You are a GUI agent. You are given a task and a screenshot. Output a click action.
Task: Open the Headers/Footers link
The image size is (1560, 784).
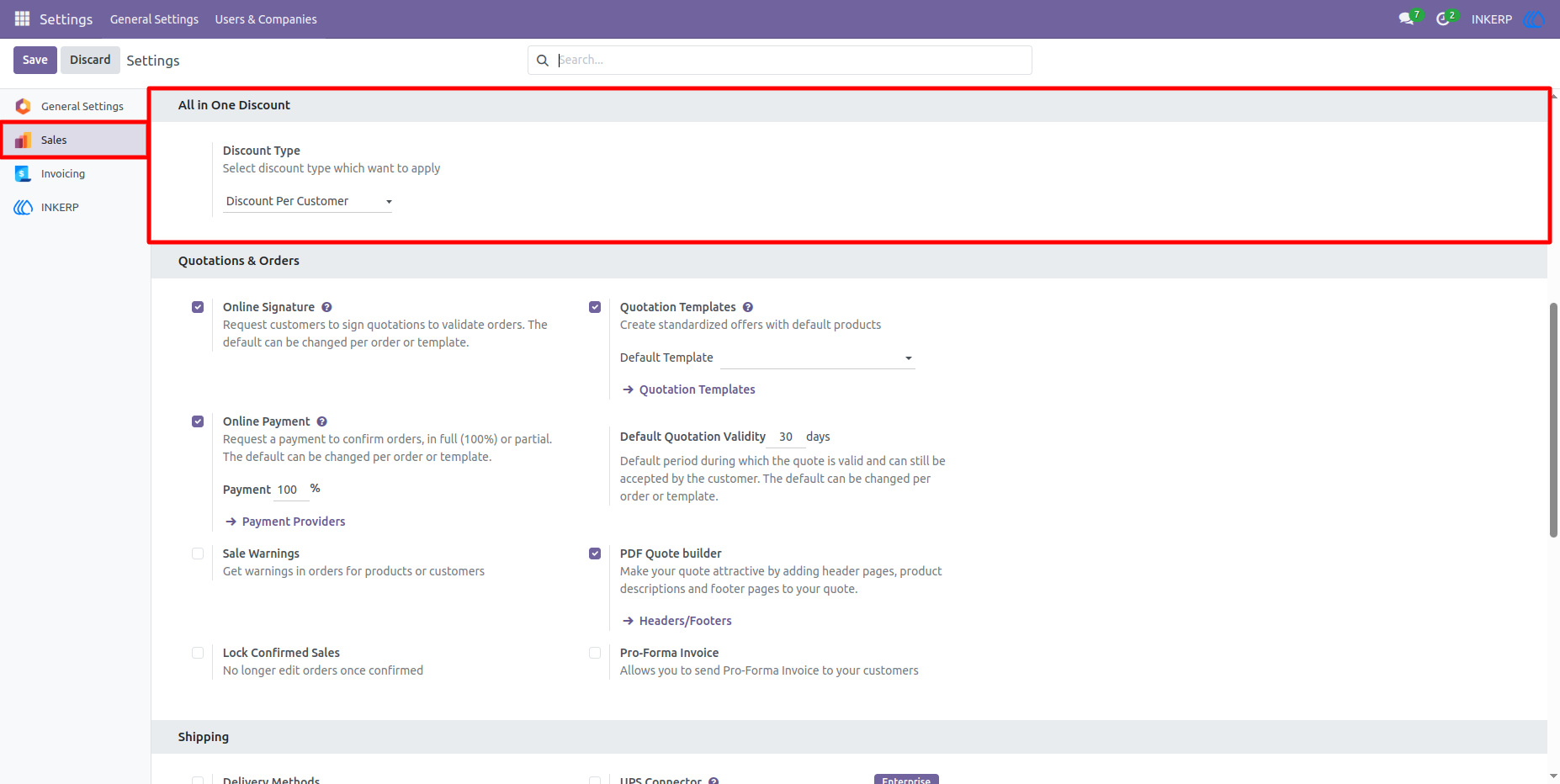(685, 621)
